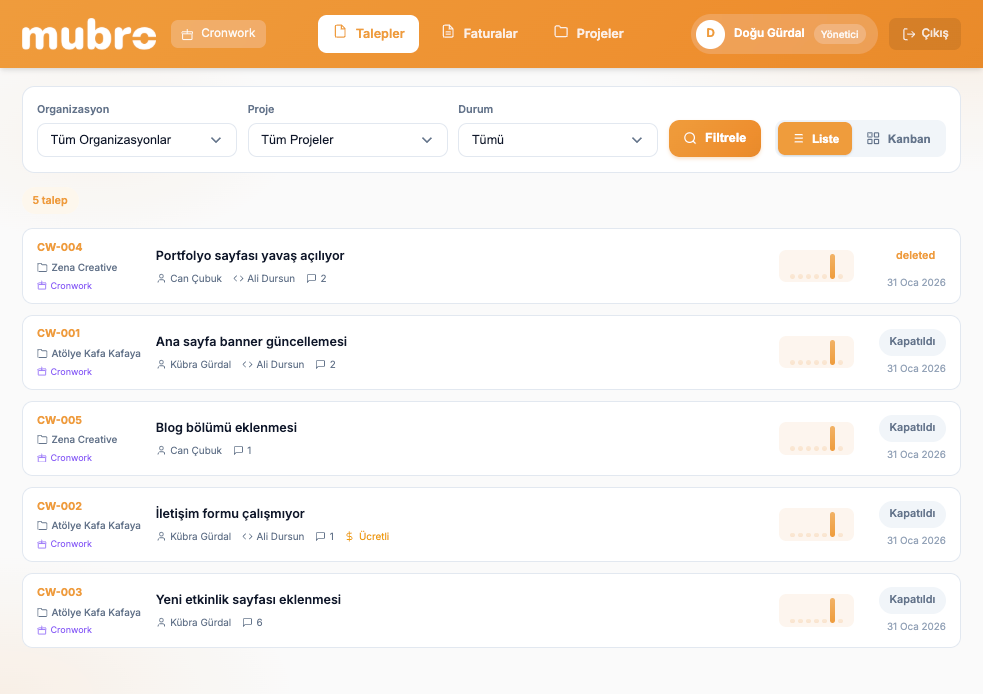The image size is (983, 694).
Task: Click the Ücretli dollar icon on CW-002
Action: (x=349, y=537)
